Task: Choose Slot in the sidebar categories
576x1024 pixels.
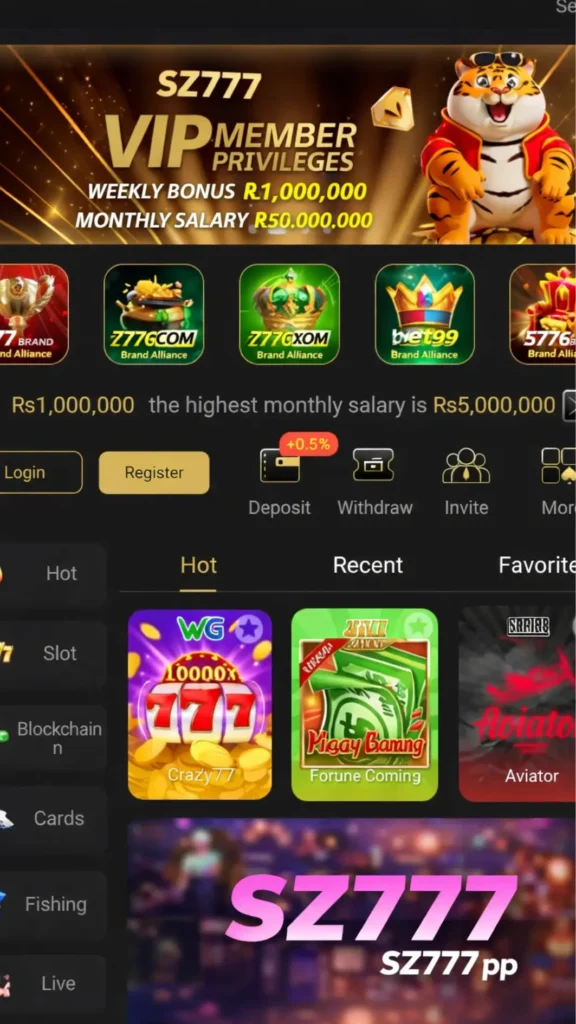Action: [x=52, y=653]
